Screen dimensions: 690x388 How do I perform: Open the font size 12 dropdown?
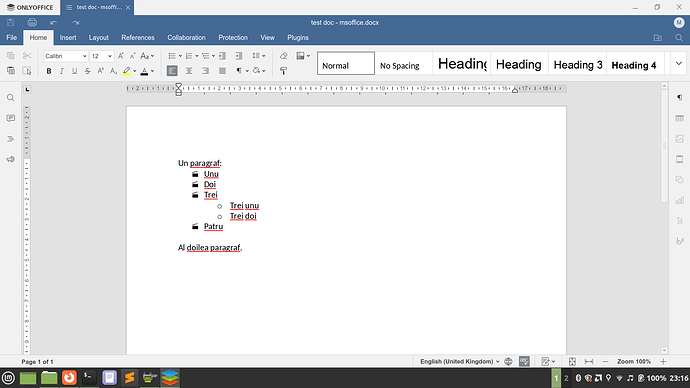pos(110,56)
